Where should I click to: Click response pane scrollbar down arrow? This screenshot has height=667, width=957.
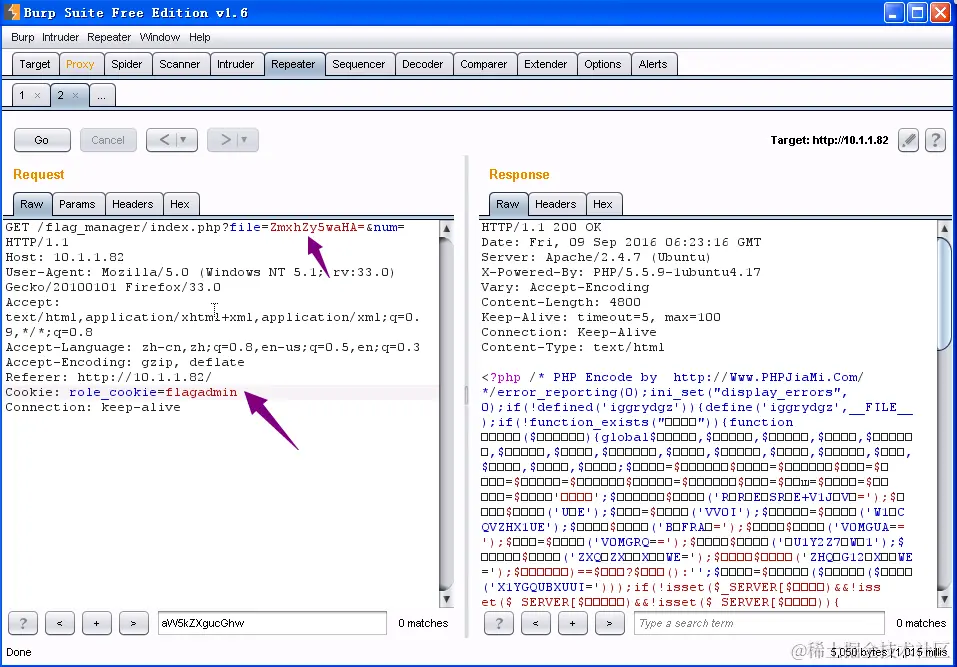tap(944, 599)
